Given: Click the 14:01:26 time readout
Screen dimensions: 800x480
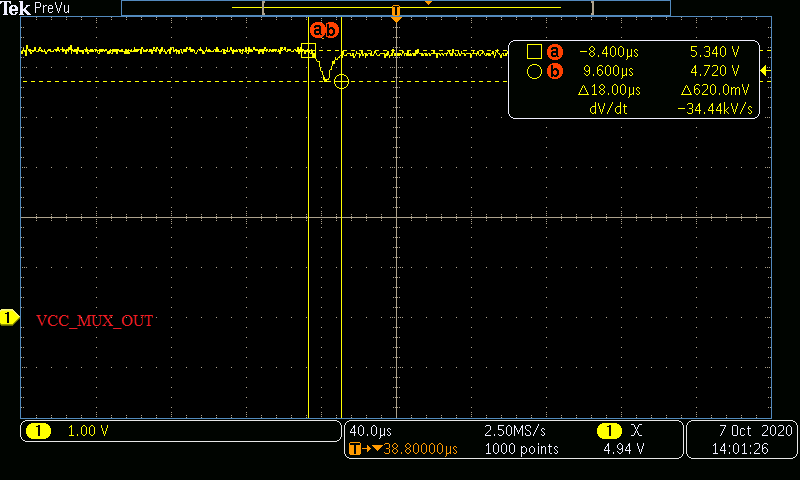Looking at the screenshot, I should point(740,449).
